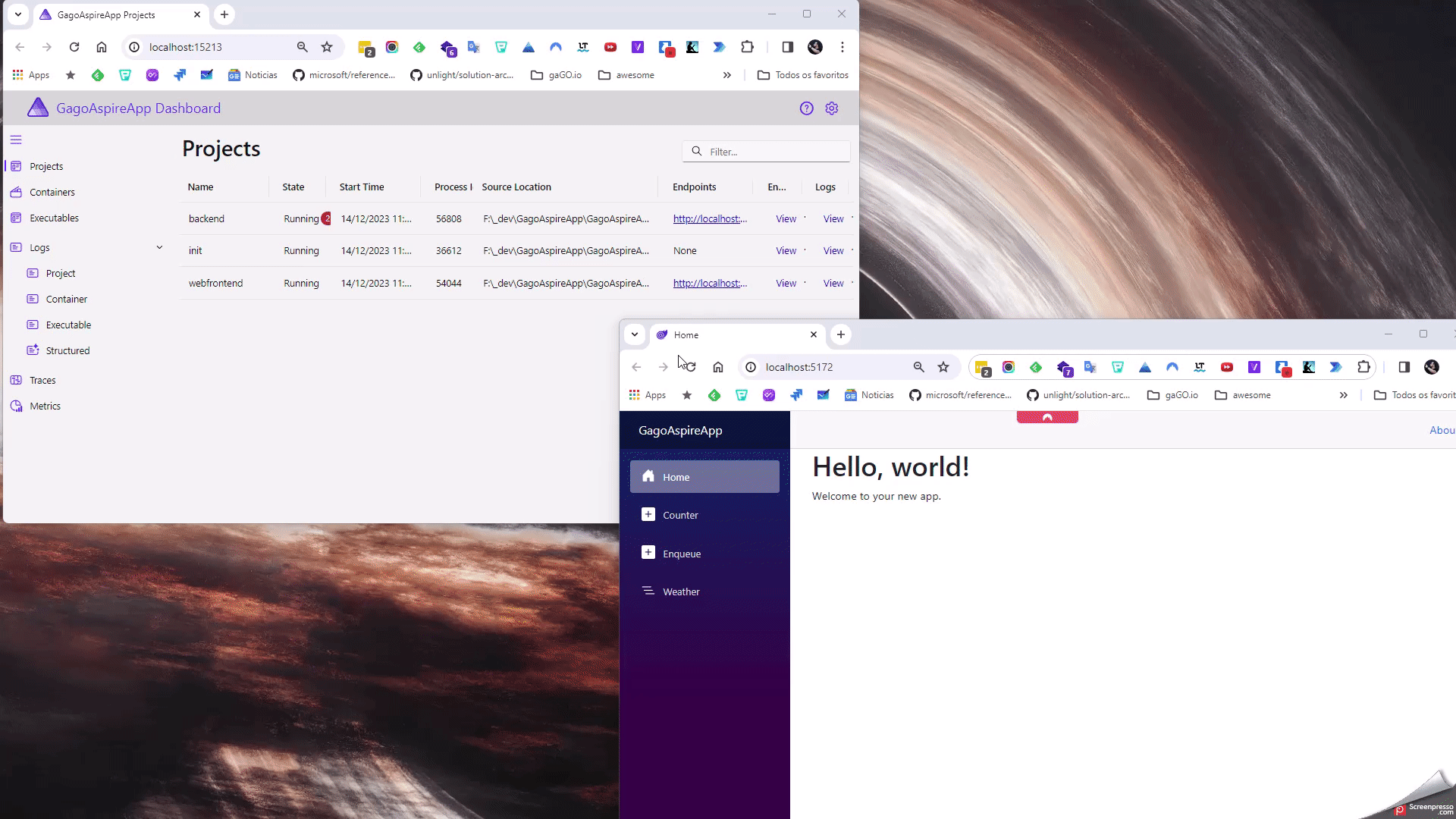
Task: Collapse the Logs section chevron
Action: (x=159, y=247)
